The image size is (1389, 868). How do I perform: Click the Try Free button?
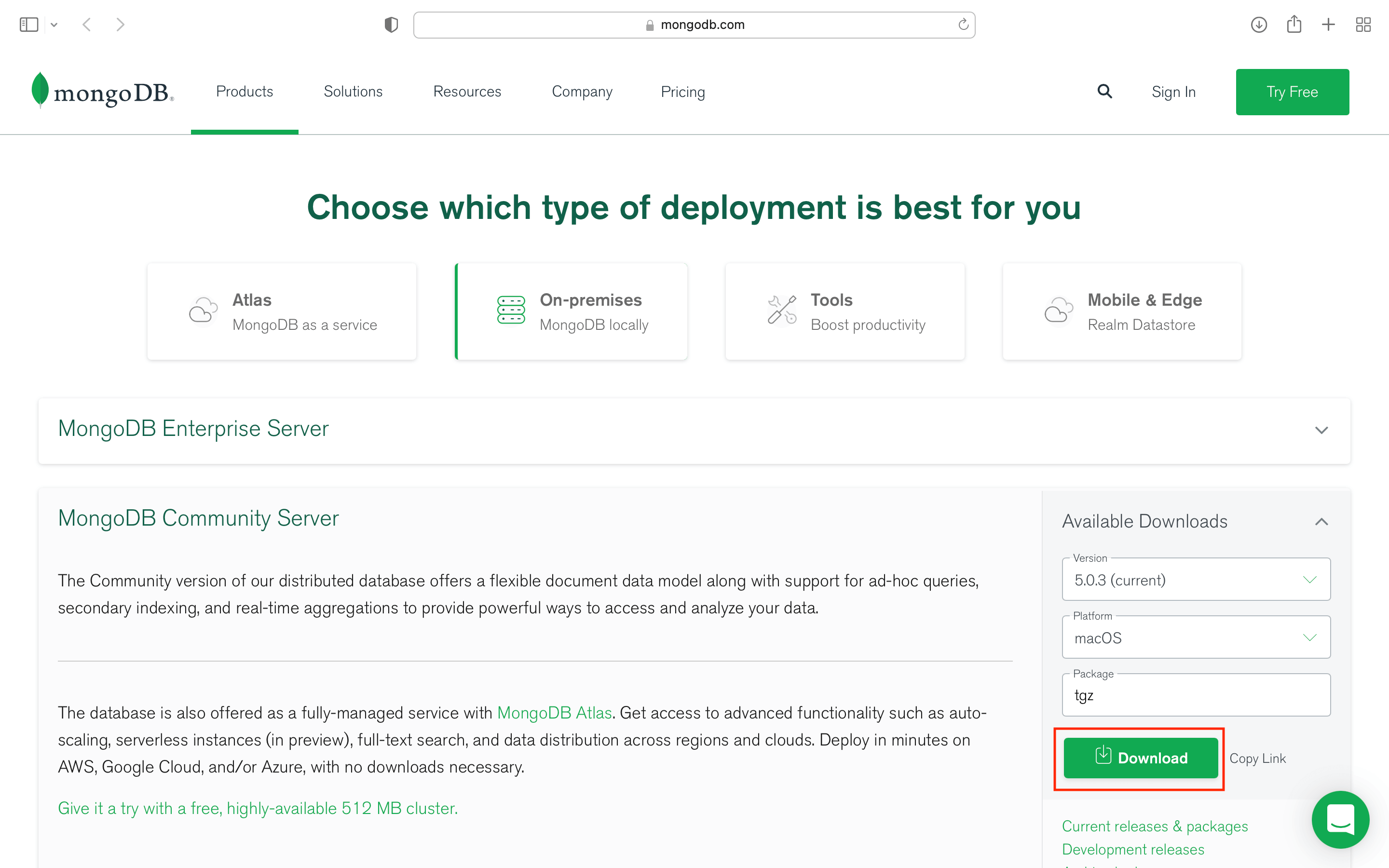(1293, 92)
